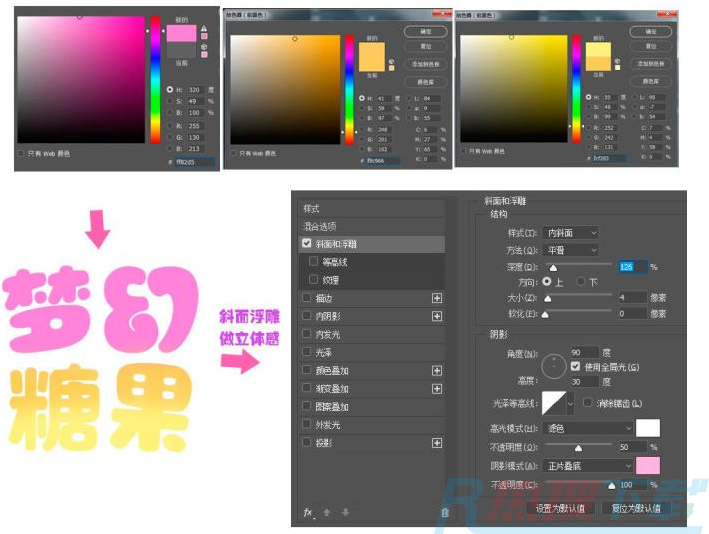The height and width of the screenshot is (534, 709).
Task: Open the 阴影模式 正片叠底 dropdown
Action: [590, 465]
